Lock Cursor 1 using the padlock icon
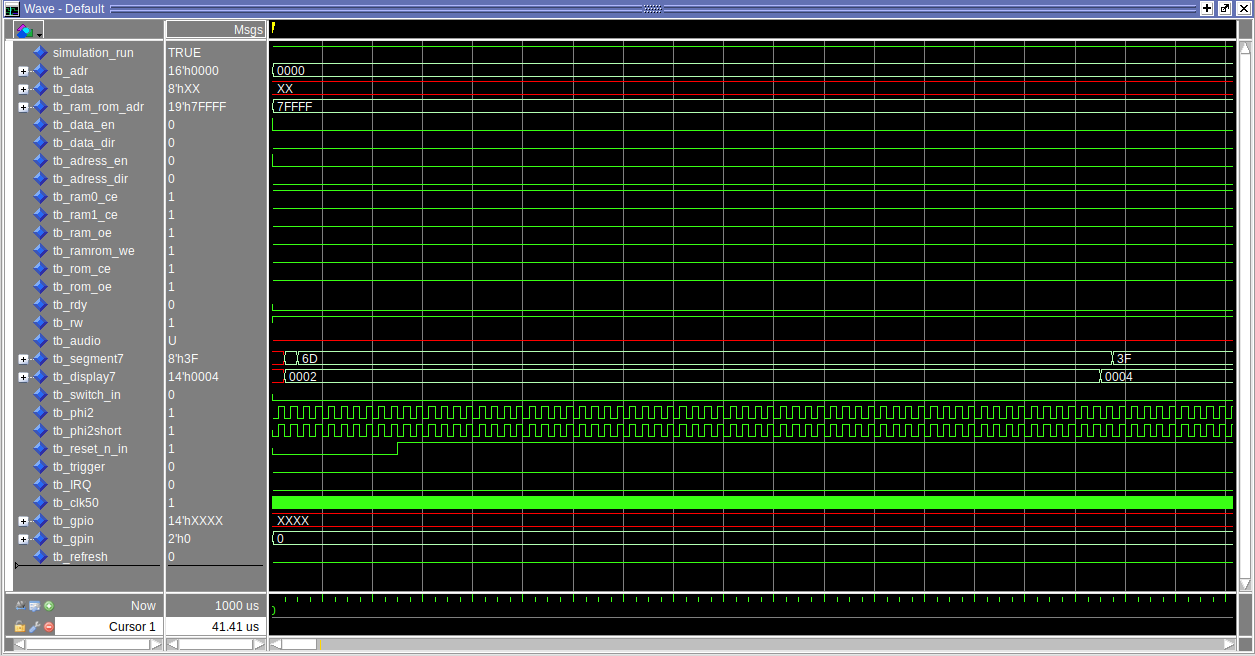The width and height of the screenshot is (1255, 656). pos(20,627)
